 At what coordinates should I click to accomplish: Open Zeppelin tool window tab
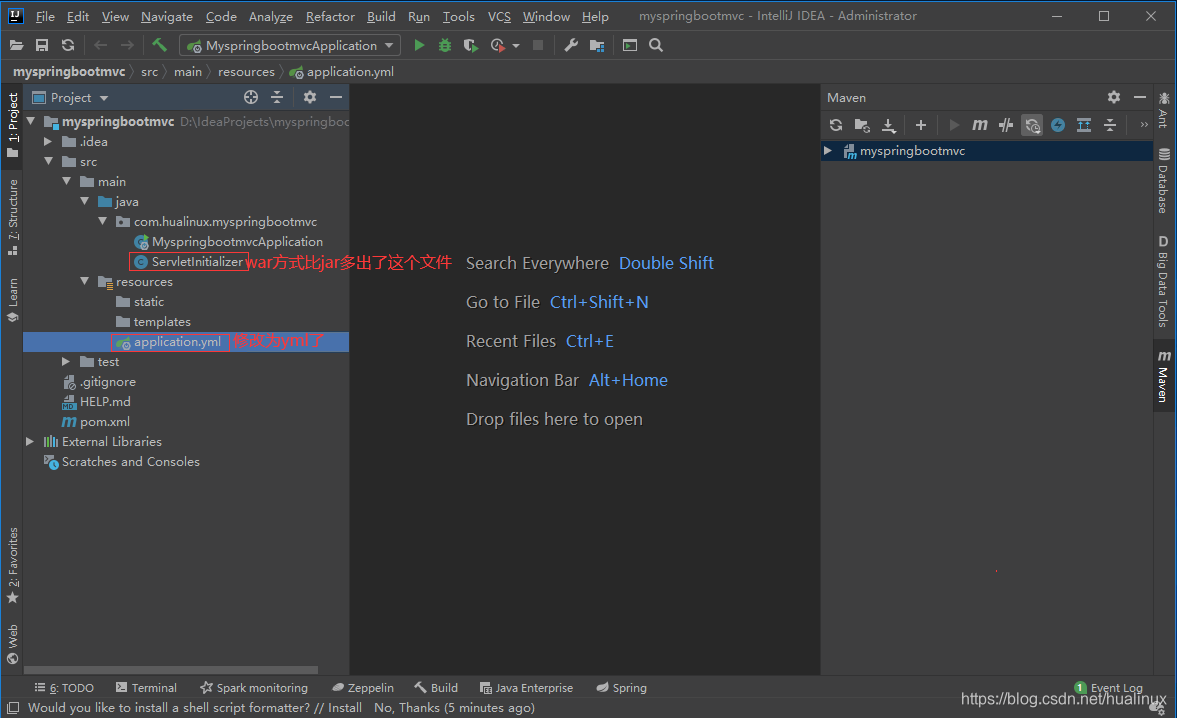[x=363, y=688]
